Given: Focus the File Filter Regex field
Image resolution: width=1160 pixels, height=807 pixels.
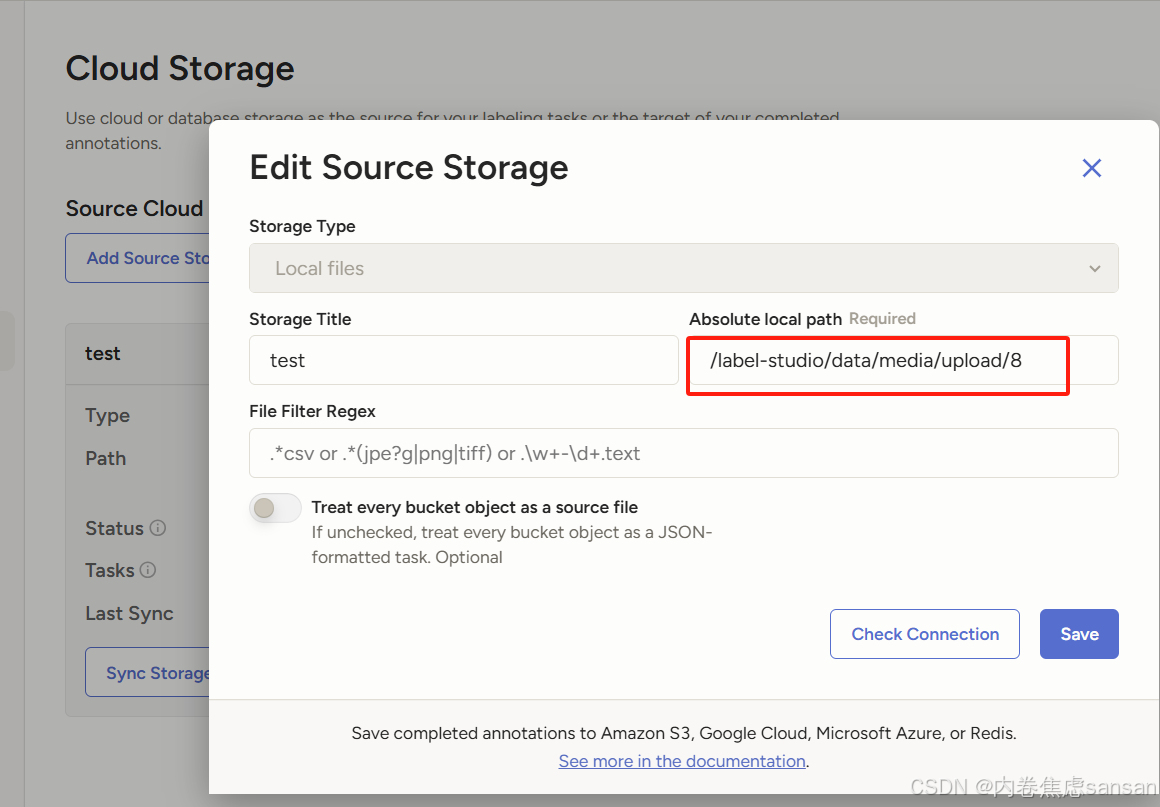Looking at the screenshot, I should pyautogui.click(x=683, y=453).
